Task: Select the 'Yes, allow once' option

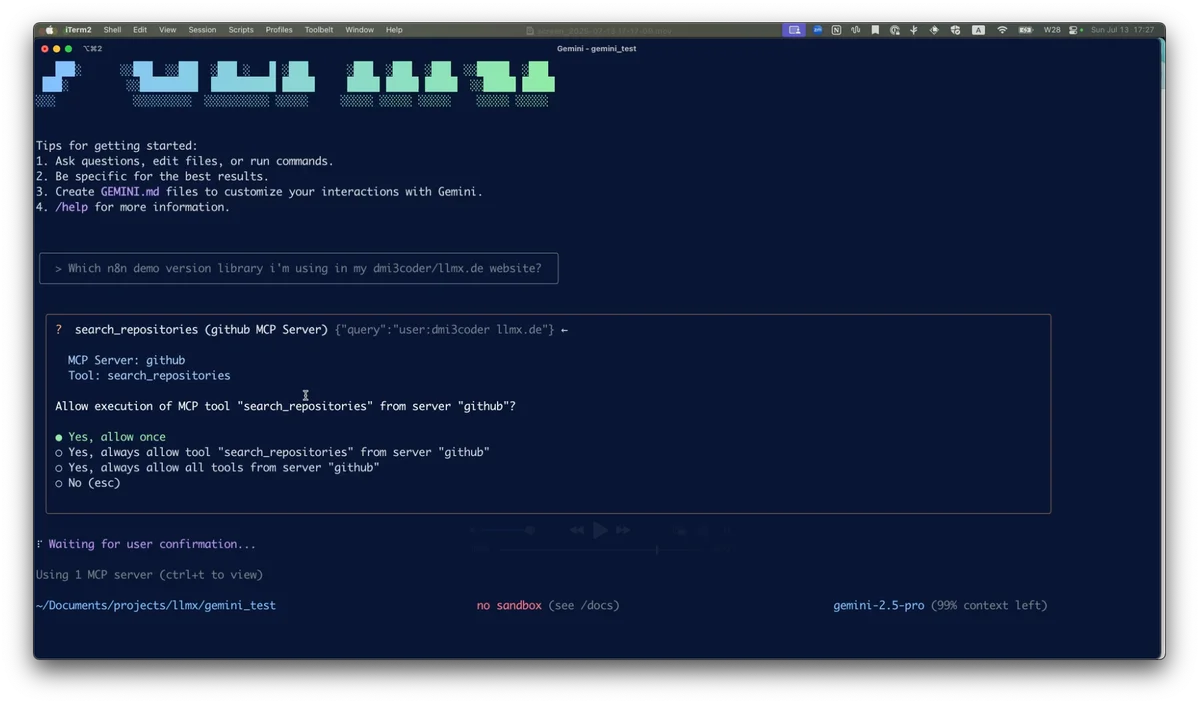Action: click(x=110, y=436)
